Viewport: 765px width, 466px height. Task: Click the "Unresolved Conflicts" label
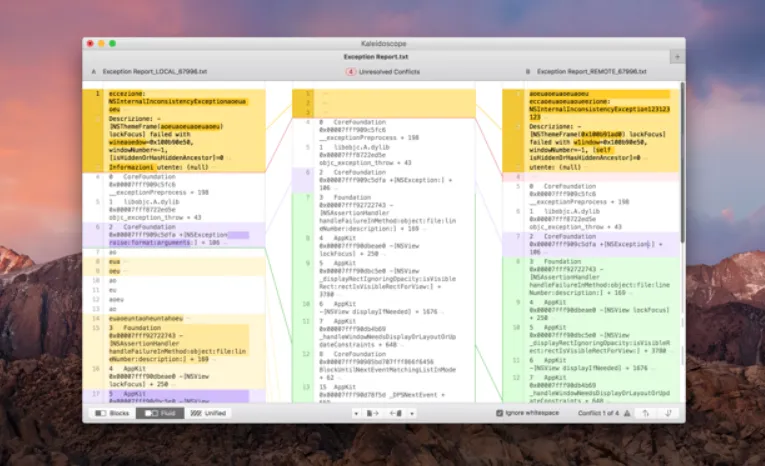(389, 72)
